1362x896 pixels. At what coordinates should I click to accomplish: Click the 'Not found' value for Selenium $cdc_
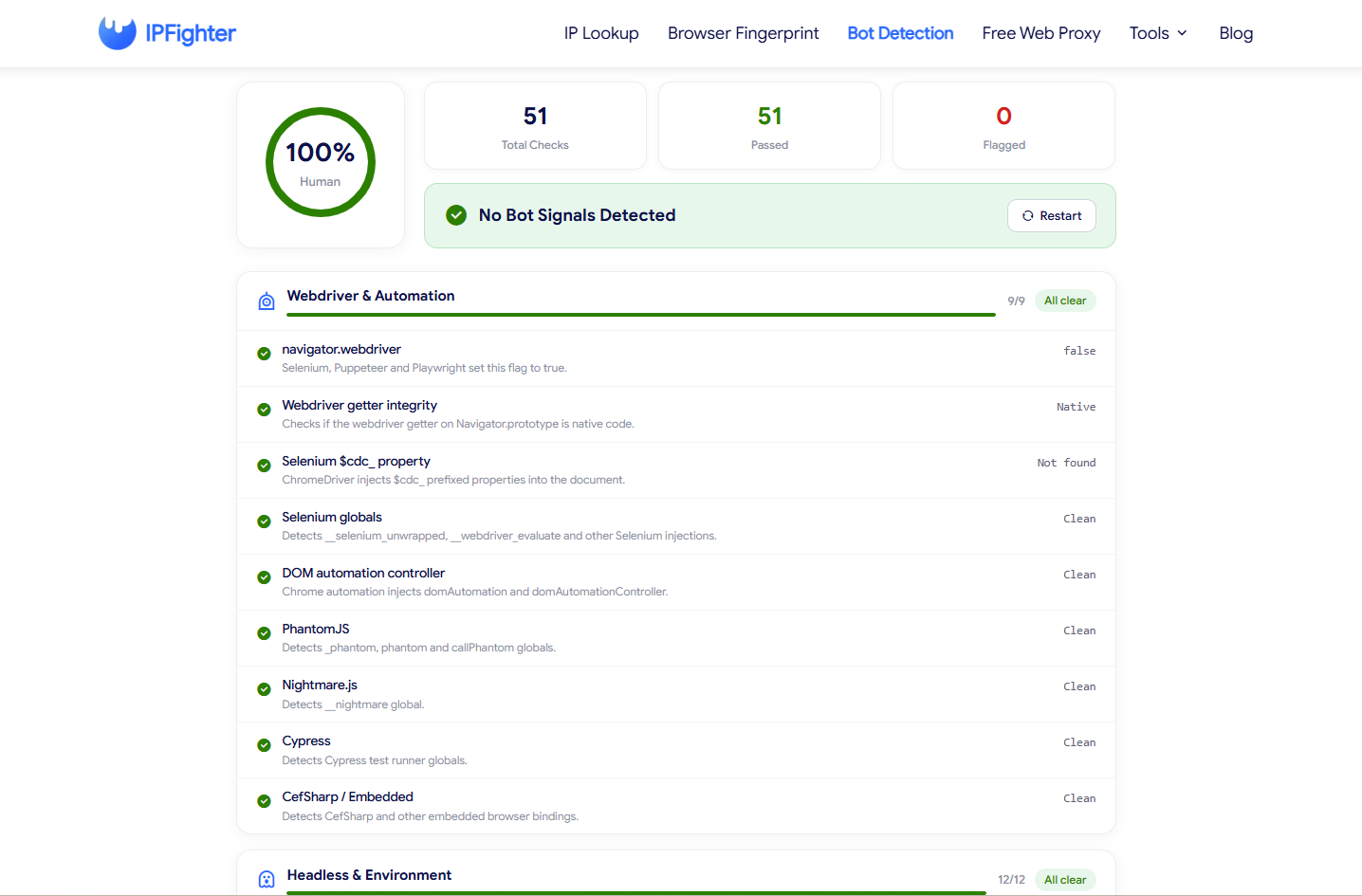(x=1066, y=463)
